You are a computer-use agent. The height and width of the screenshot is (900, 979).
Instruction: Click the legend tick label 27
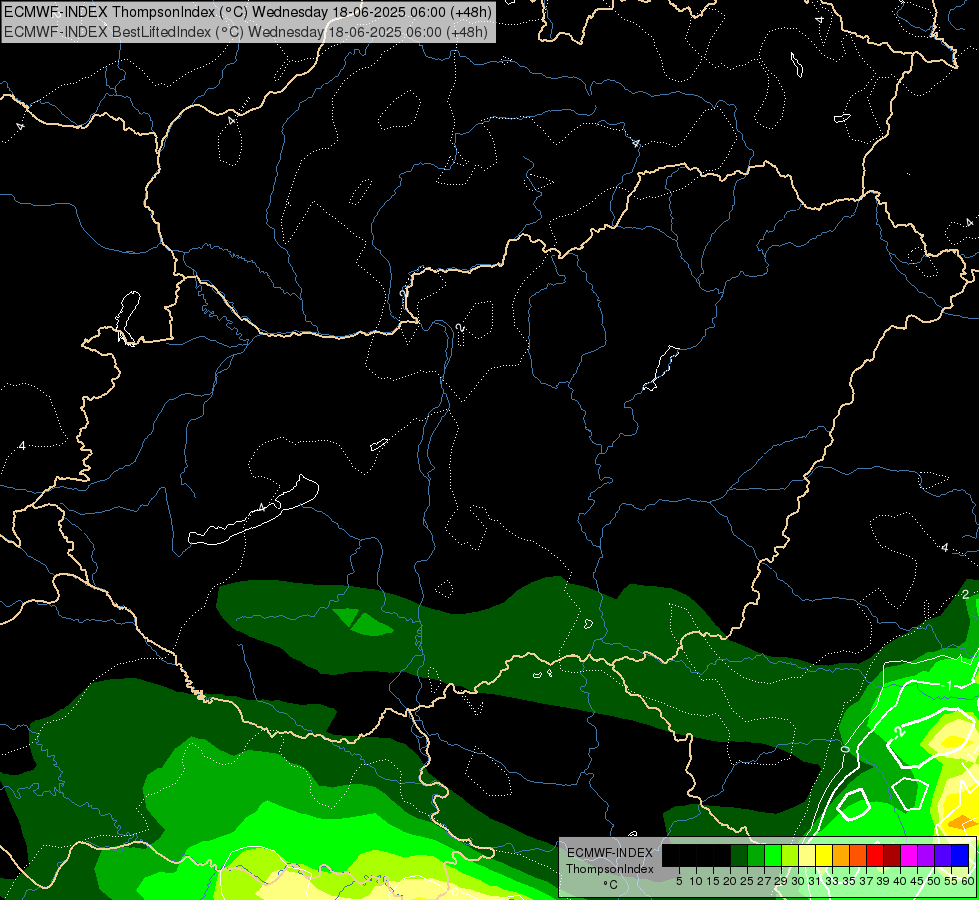pos(764,881)
